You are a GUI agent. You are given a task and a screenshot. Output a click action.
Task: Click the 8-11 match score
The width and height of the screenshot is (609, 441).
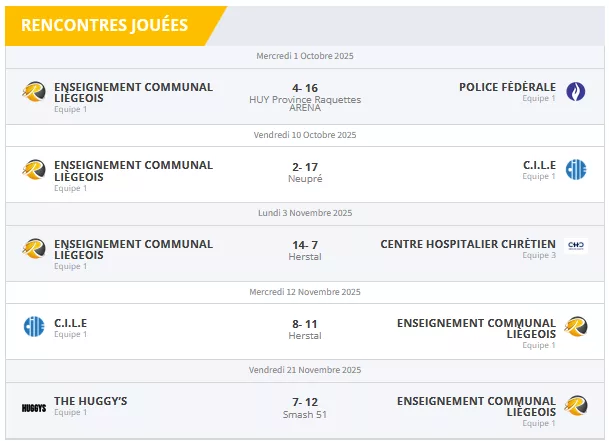point(305,324)
